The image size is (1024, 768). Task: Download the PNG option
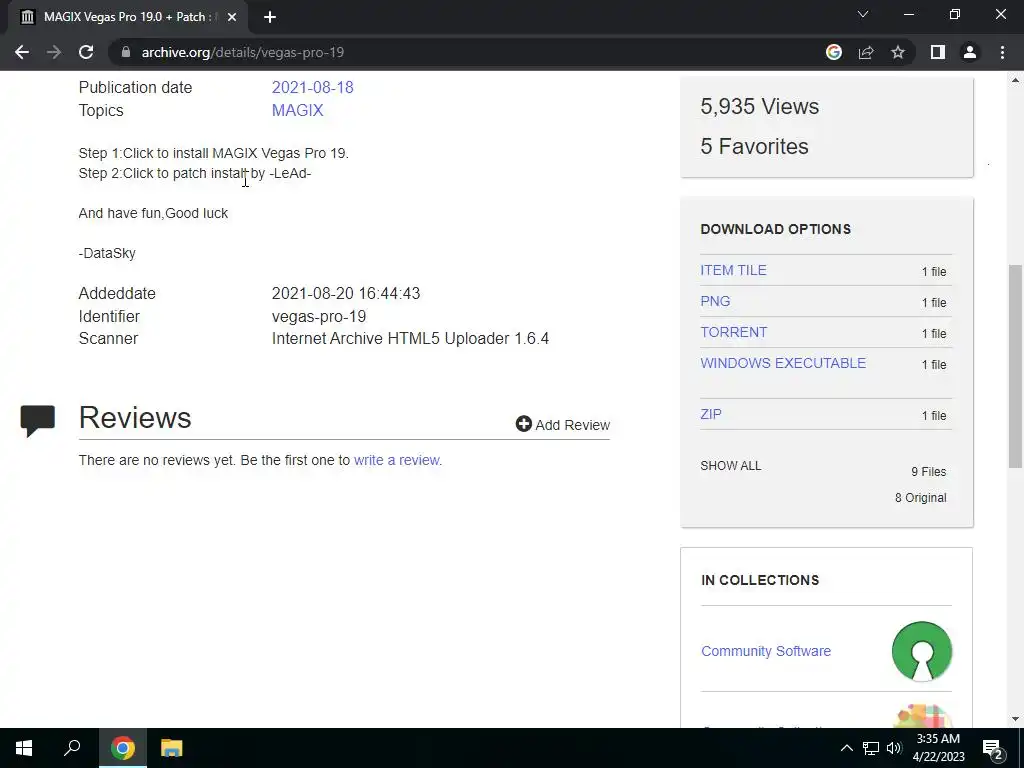715,301
